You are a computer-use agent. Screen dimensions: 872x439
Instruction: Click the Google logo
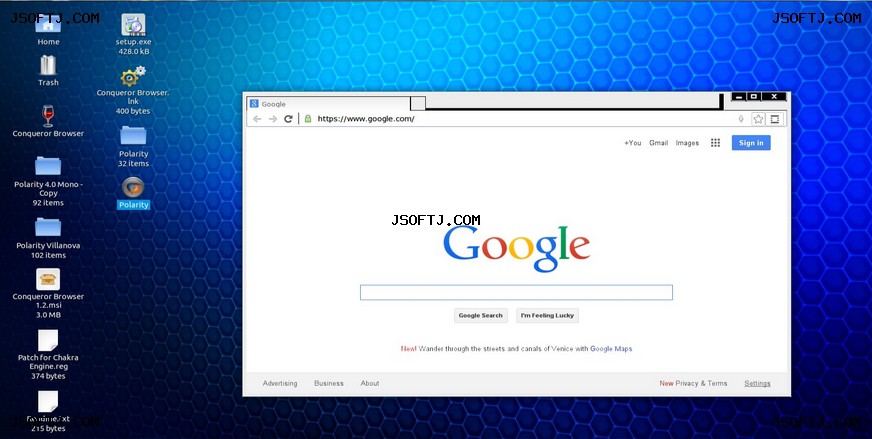coord(516,249)
